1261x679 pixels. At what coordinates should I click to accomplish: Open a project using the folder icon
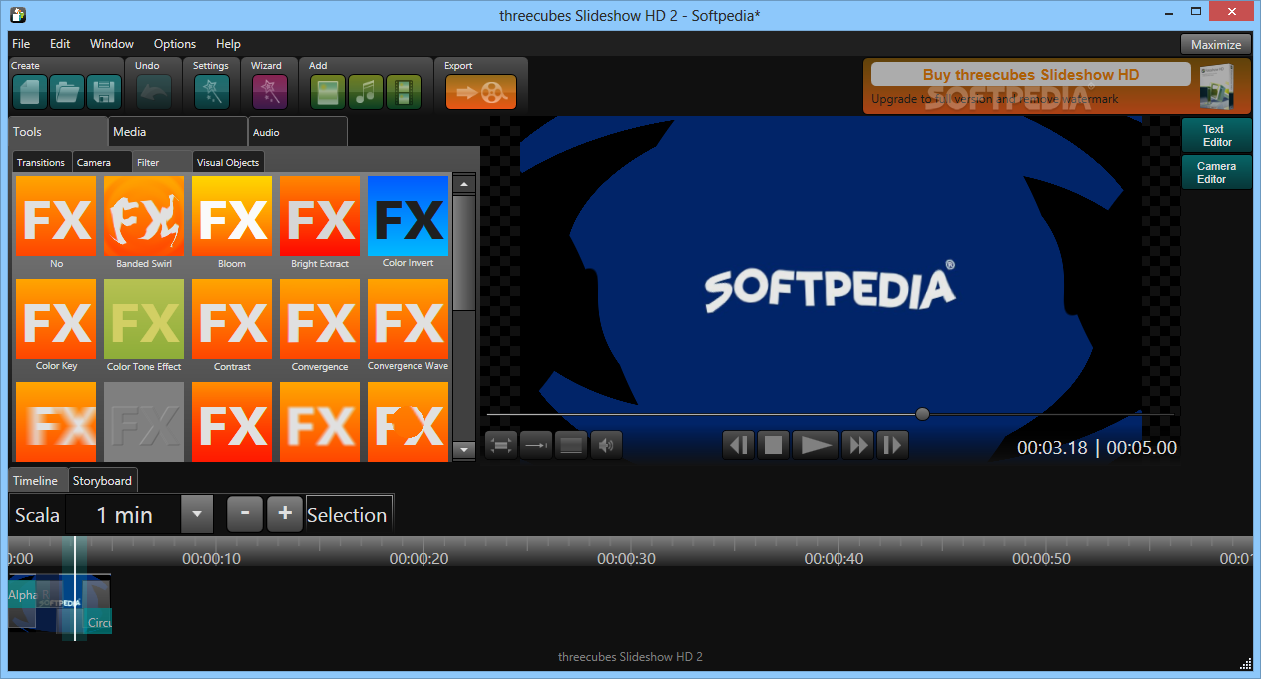tap(66, 92)
